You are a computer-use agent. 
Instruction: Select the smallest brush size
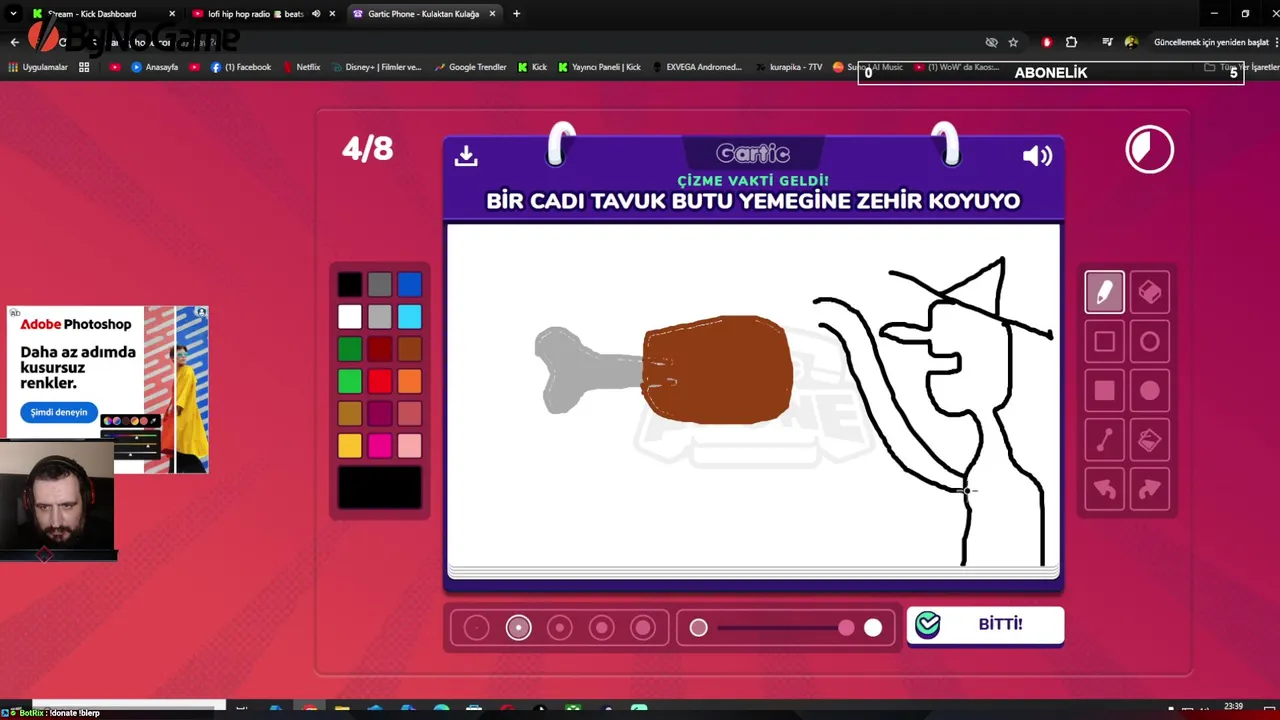[x=476, y=628]
